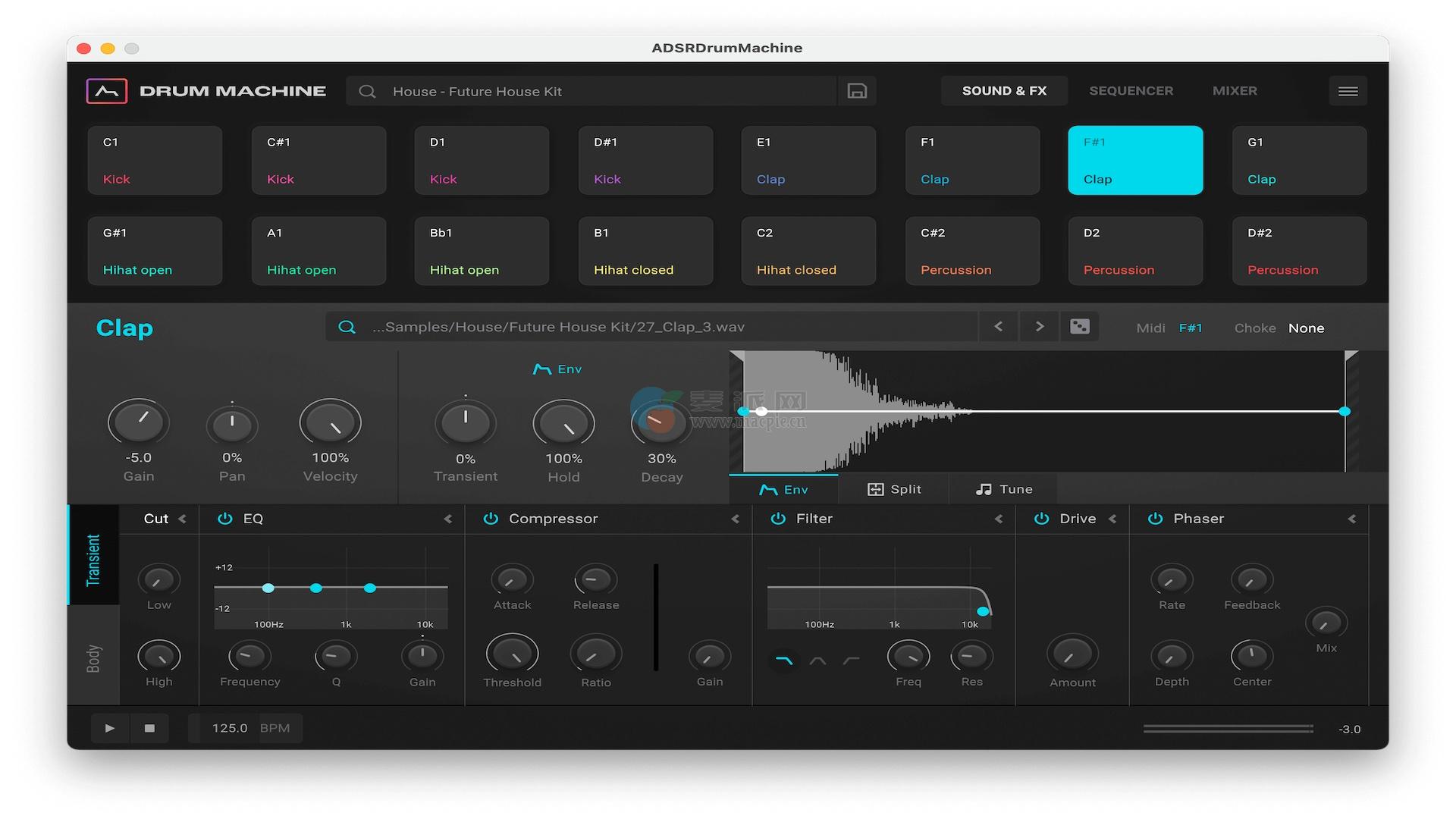Open the hamburger menu icon

click(x=1348, y=91)
